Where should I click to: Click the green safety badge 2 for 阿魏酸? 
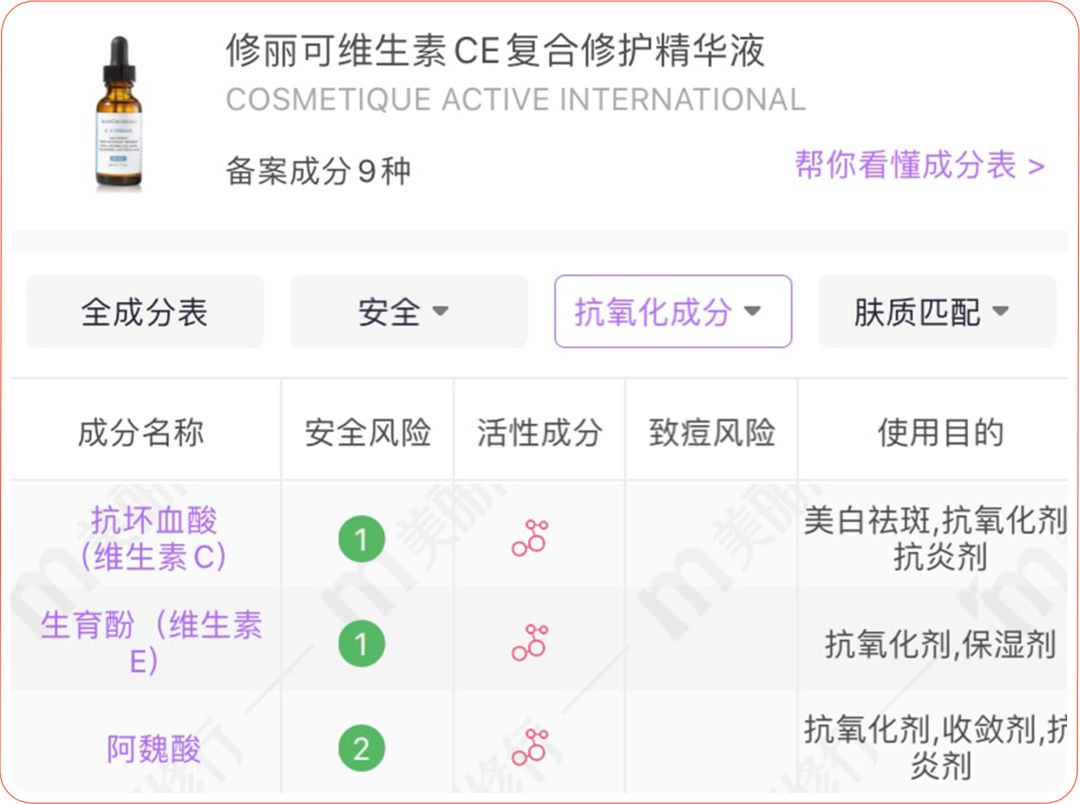tap(362, 749)
